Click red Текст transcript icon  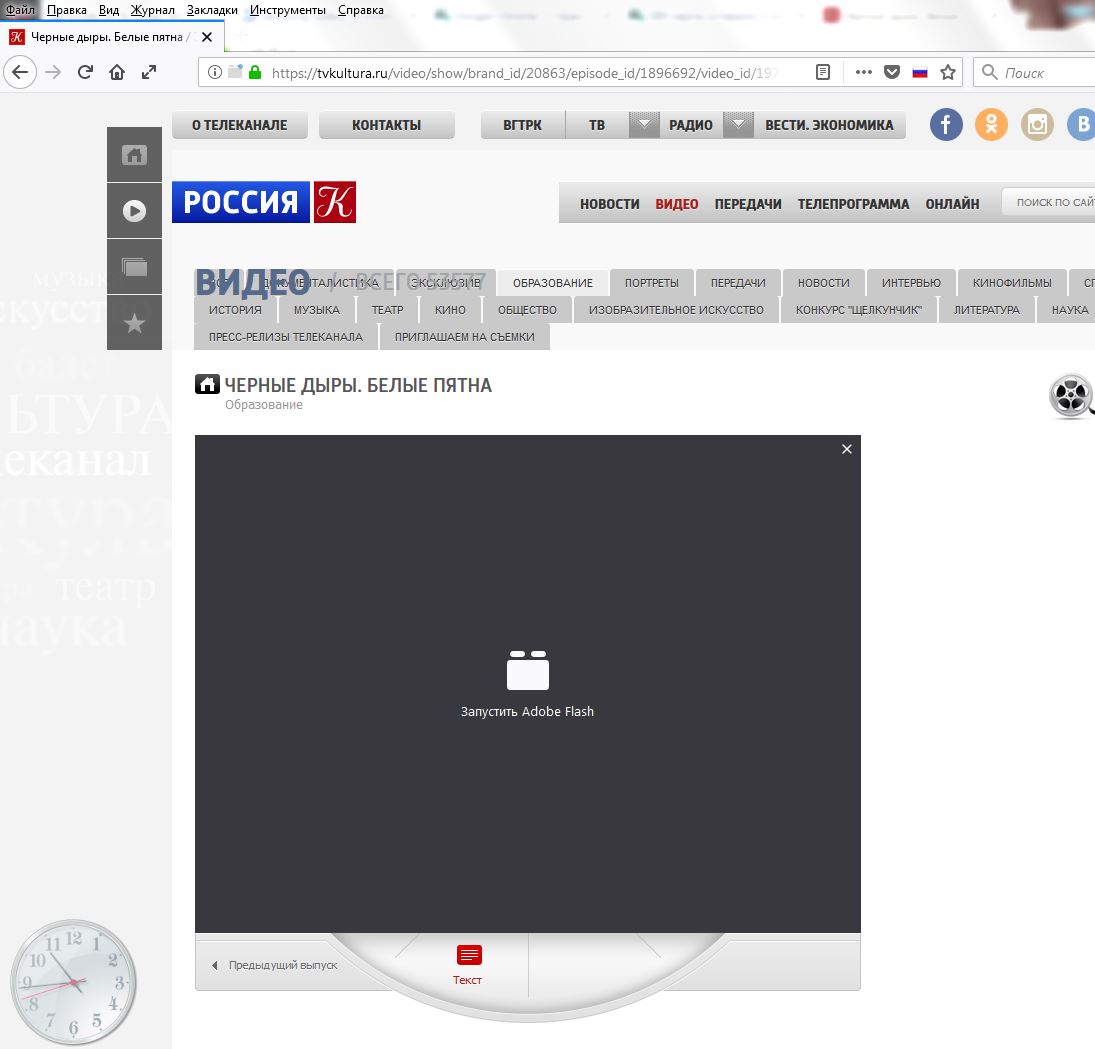468,965
